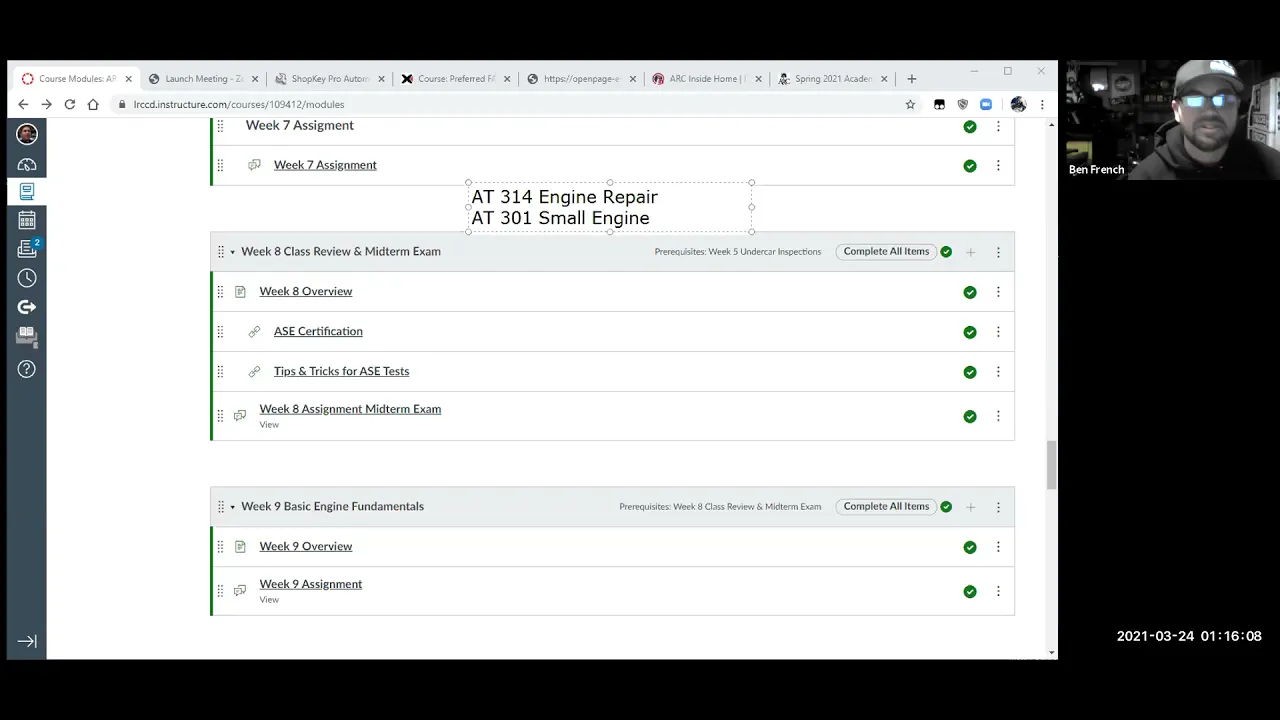Toggle publish check for Week 7 Assignment item
Image resolution: width=1280 pixels, height=720 pixels.
pyautogui.click(x=970, y=166)
